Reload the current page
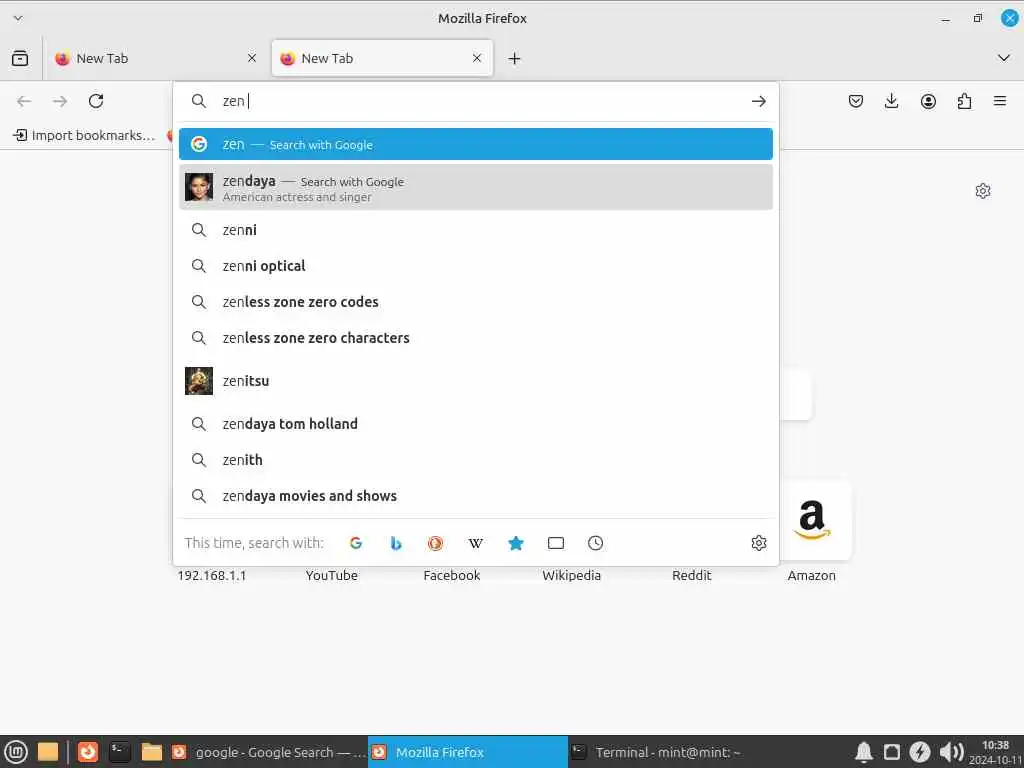The height and width of the screenshot is (768, 1024). (96, 101)
